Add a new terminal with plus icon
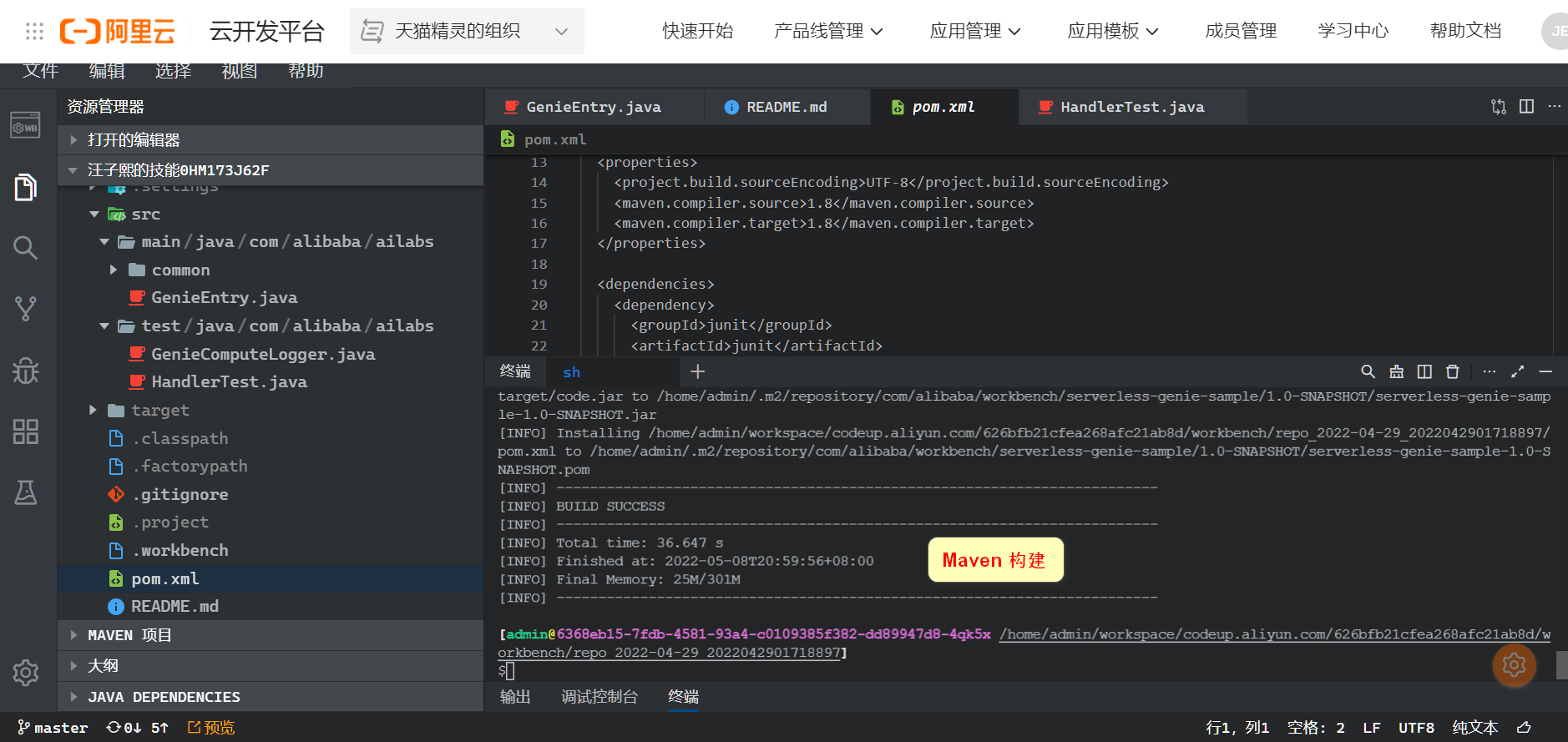The width and height of the screenshot is (1568, 742). (x=698, y=371)
